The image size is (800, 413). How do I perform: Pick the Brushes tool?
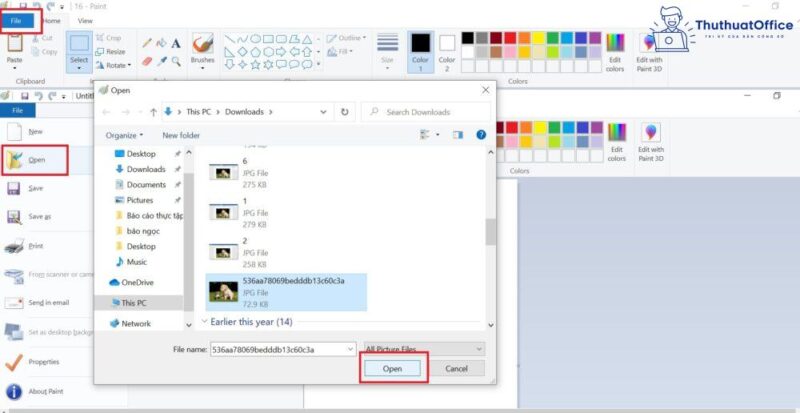click(203, 49)
